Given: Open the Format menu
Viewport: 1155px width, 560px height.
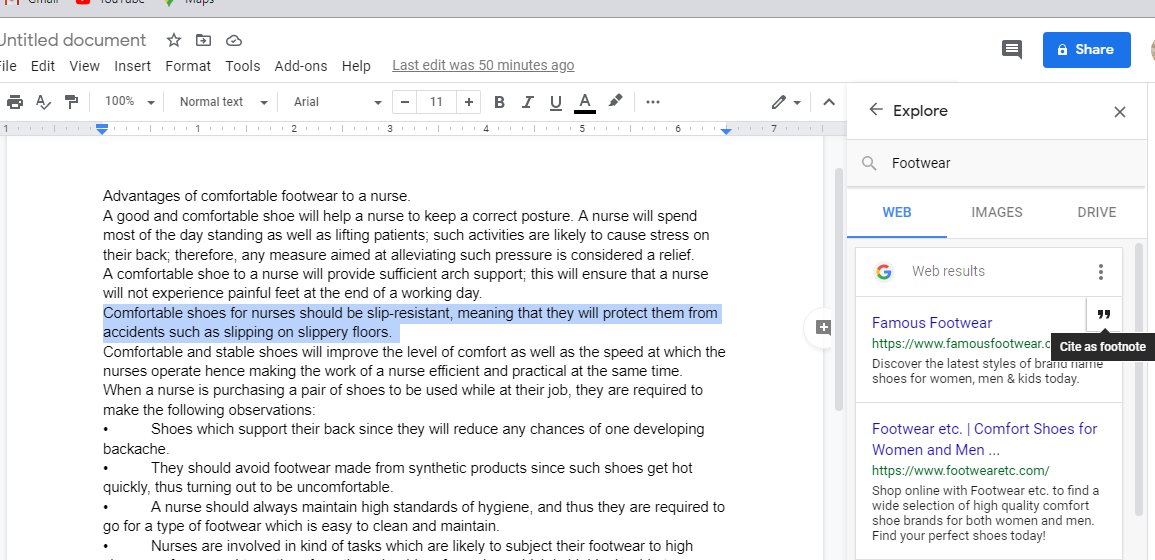Looking at the screenshot, I should point(188,66).
